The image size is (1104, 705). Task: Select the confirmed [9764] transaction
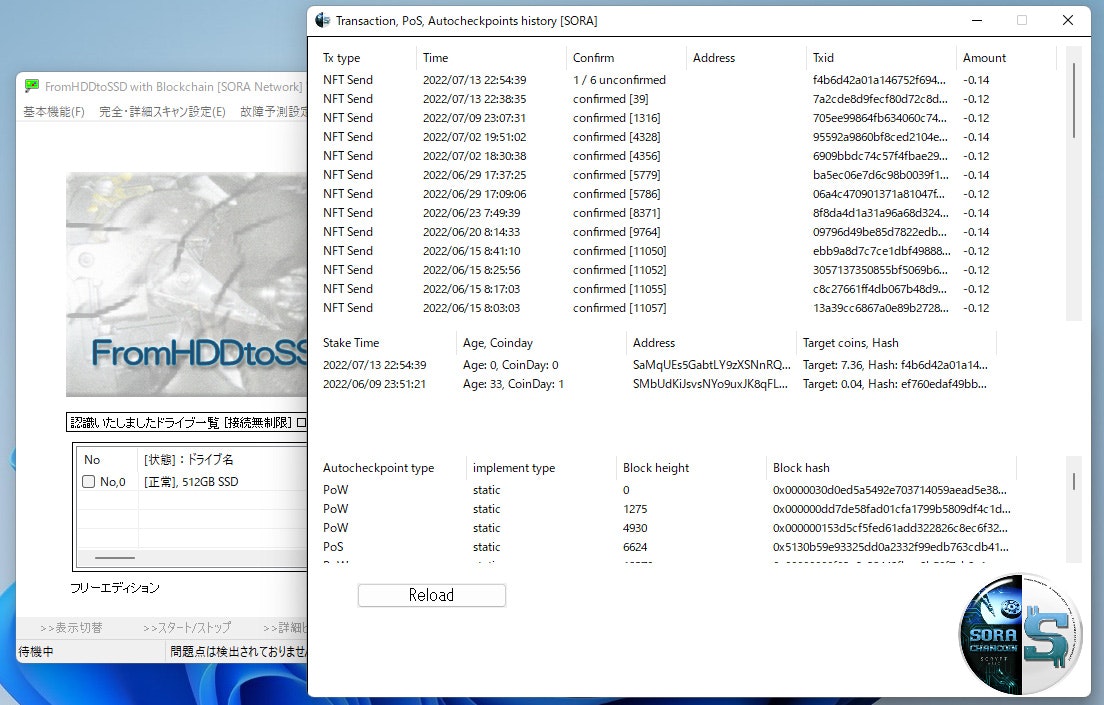(x=686, y=232)
